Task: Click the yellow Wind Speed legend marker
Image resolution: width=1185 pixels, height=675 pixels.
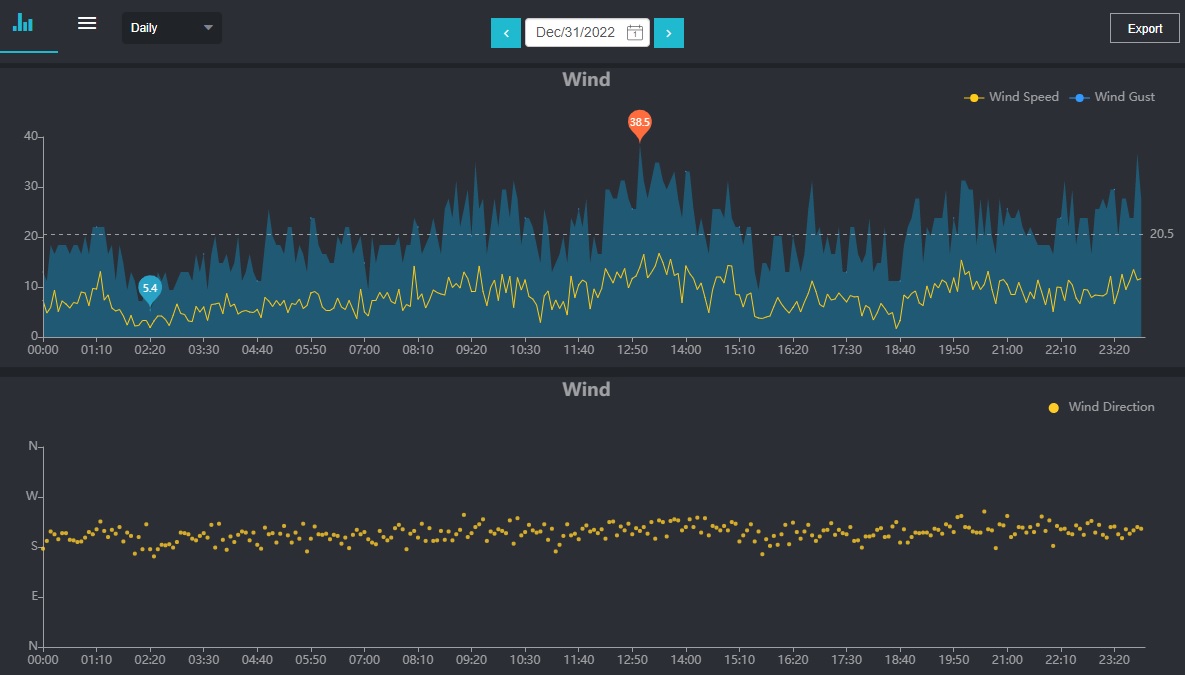Action: click(x=973, y=98)
